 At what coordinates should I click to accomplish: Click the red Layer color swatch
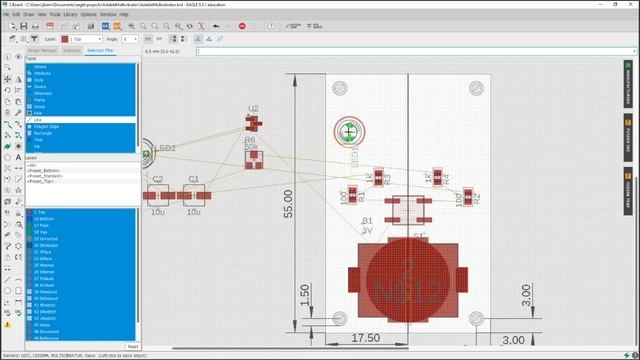(64, 39)
